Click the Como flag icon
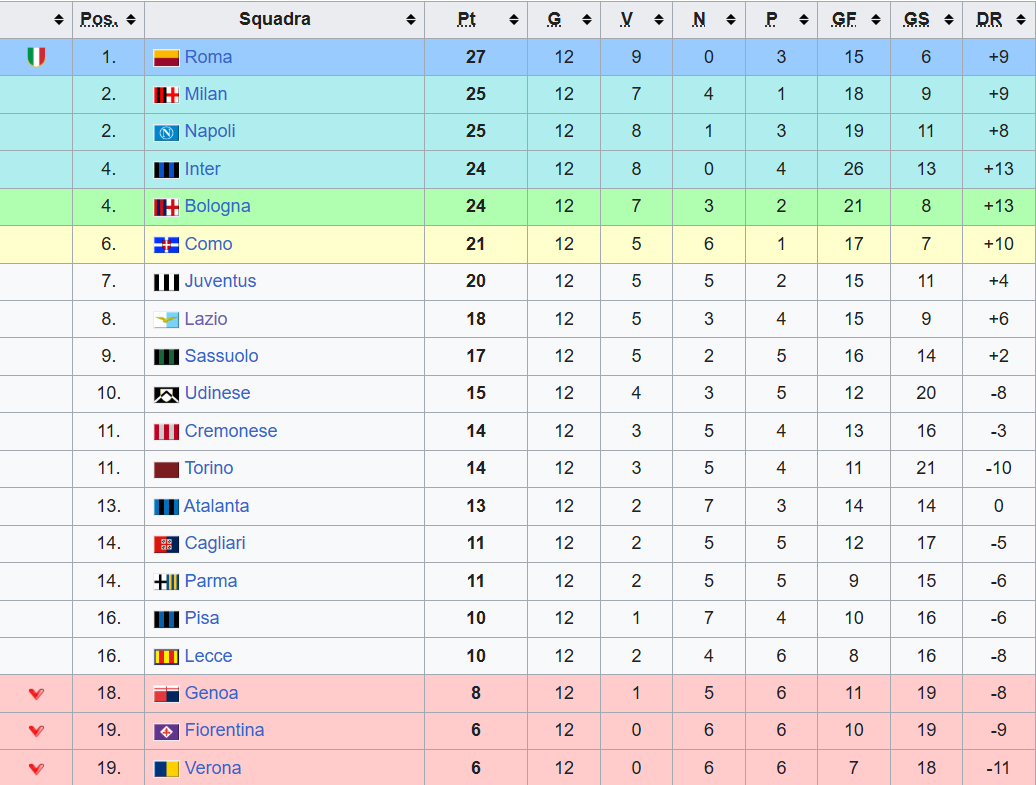Screen dimensions: 1036x785 point(166,245)
